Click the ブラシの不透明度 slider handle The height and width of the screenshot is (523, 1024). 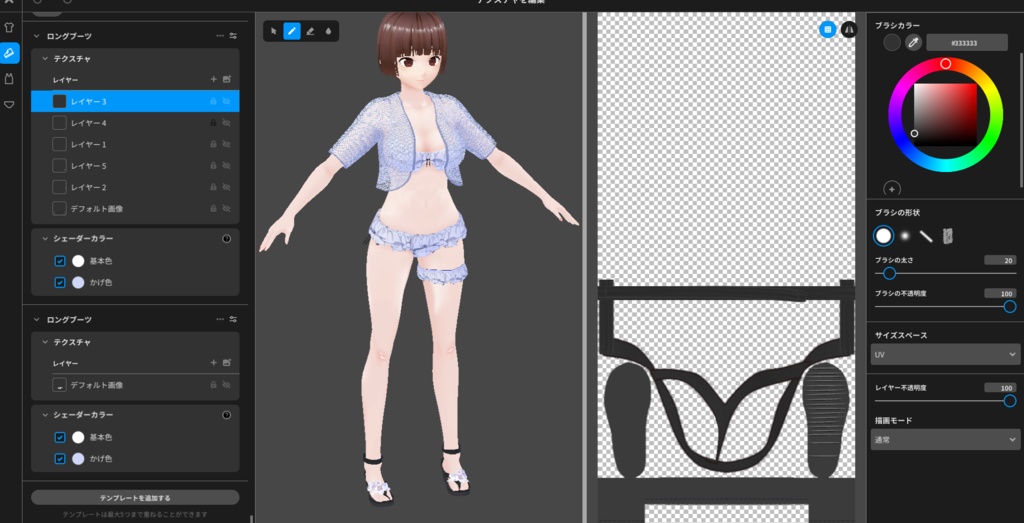click(1010, 306)
